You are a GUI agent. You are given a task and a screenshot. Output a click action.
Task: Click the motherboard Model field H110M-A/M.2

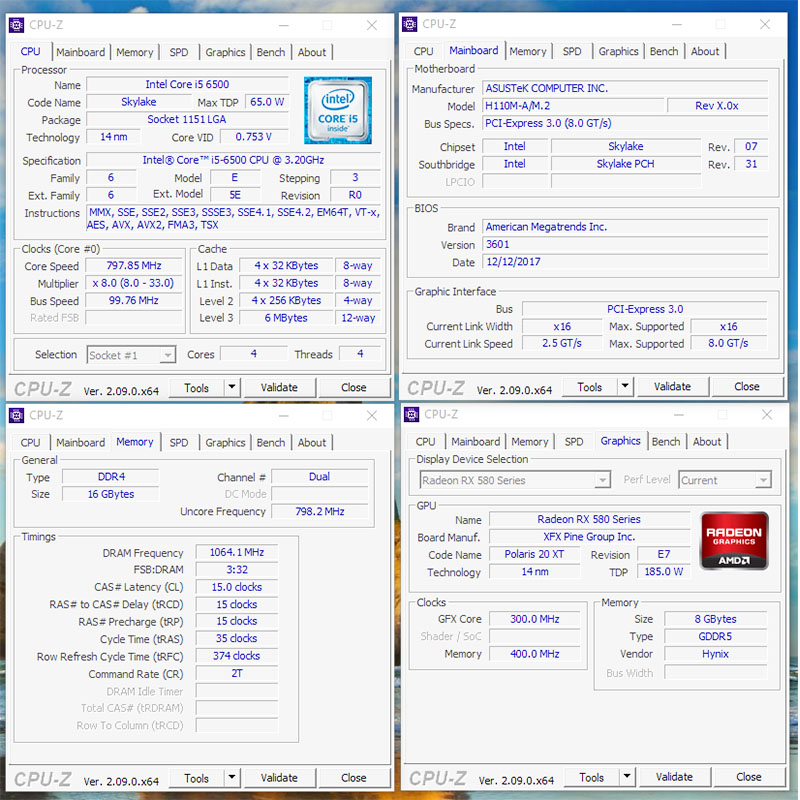coord(573,106)
